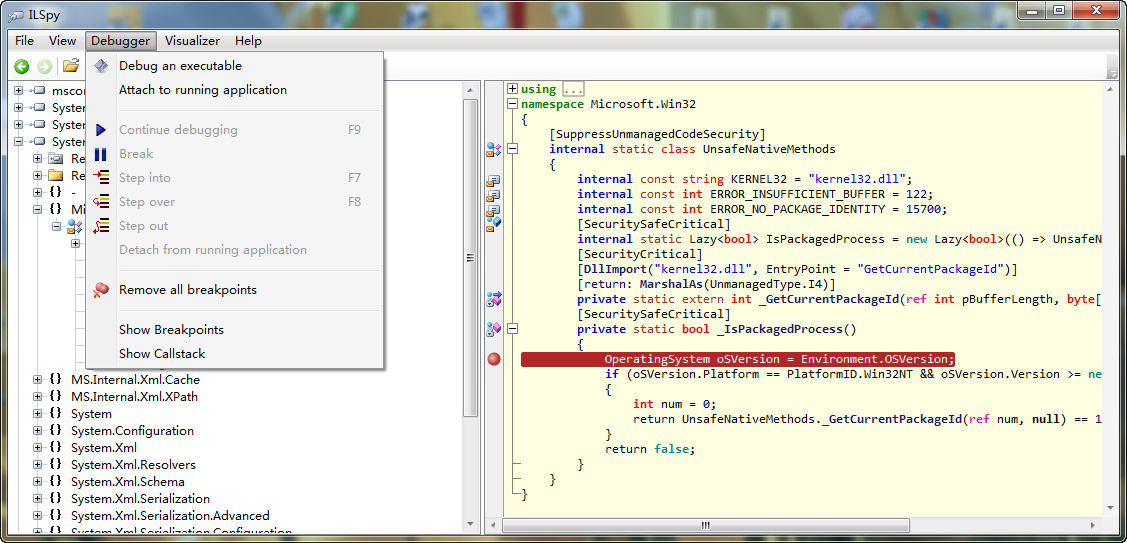Open the View menu
This screenshot has width=1127, height=543.
[x=63, y=41]
